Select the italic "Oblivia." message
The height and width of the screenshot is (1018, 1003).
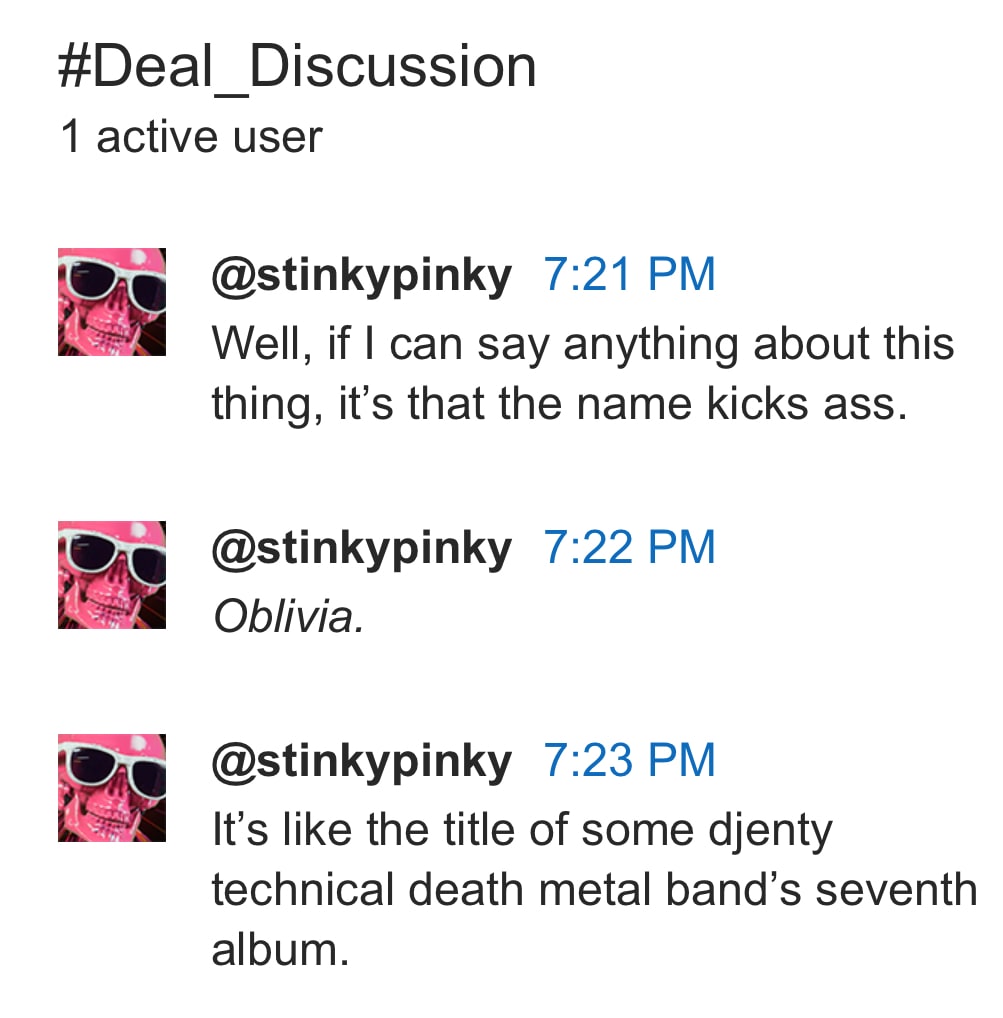click(288, 618)
